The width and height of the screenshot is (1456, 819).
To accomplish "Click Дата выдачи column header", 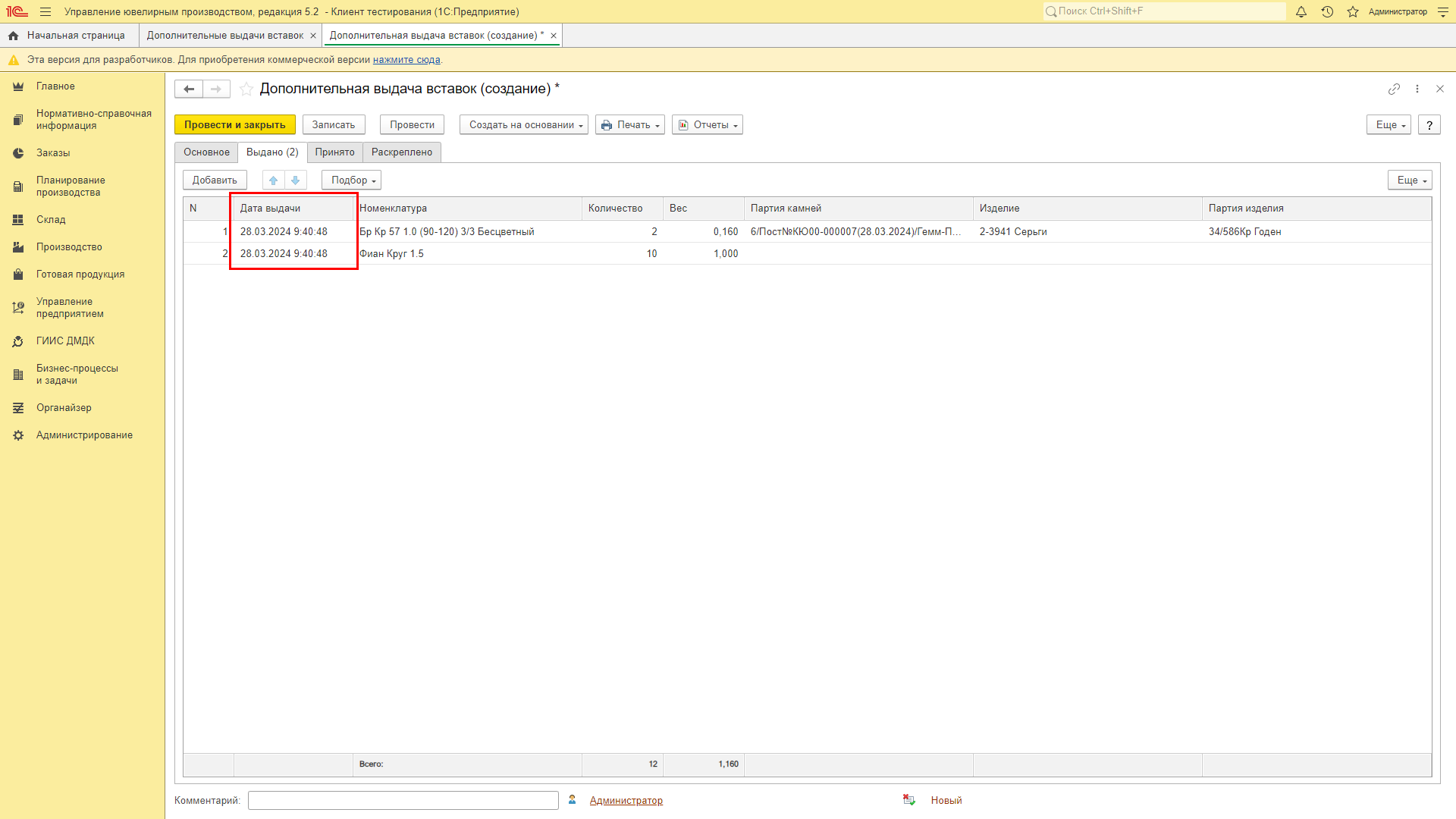I will click(x=293, y=209).
